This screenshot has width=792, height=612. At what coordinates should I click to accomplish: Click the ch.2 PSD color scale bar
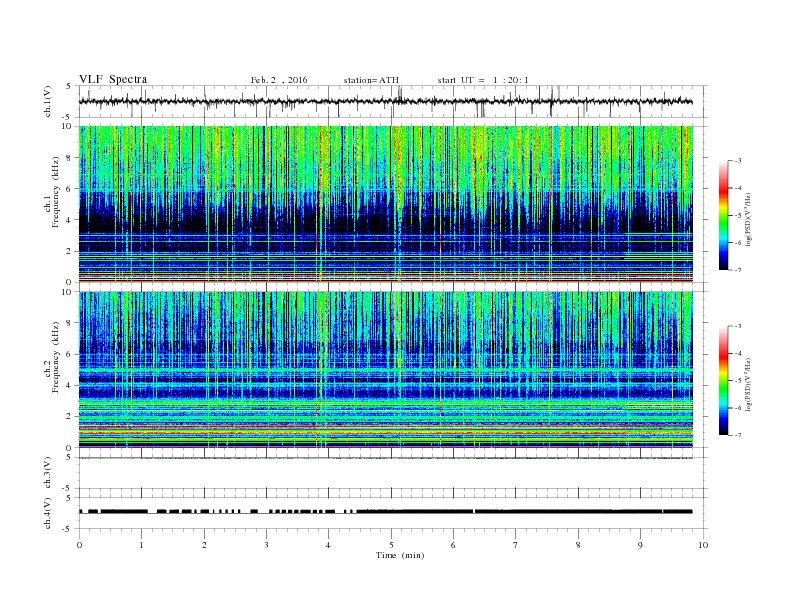click(724, 380)
